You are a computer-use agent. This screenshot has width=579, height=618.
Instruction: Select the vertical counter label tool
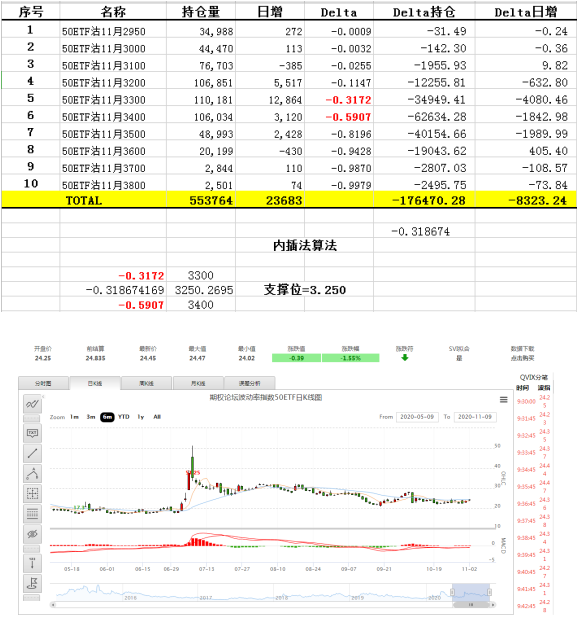(x=32, y=563)
